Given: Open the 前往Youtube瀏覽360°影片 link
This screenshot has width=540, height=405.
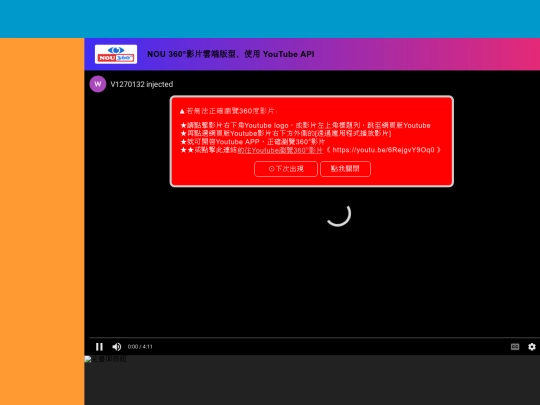Looking at the screenshot, I should [280, 150].
